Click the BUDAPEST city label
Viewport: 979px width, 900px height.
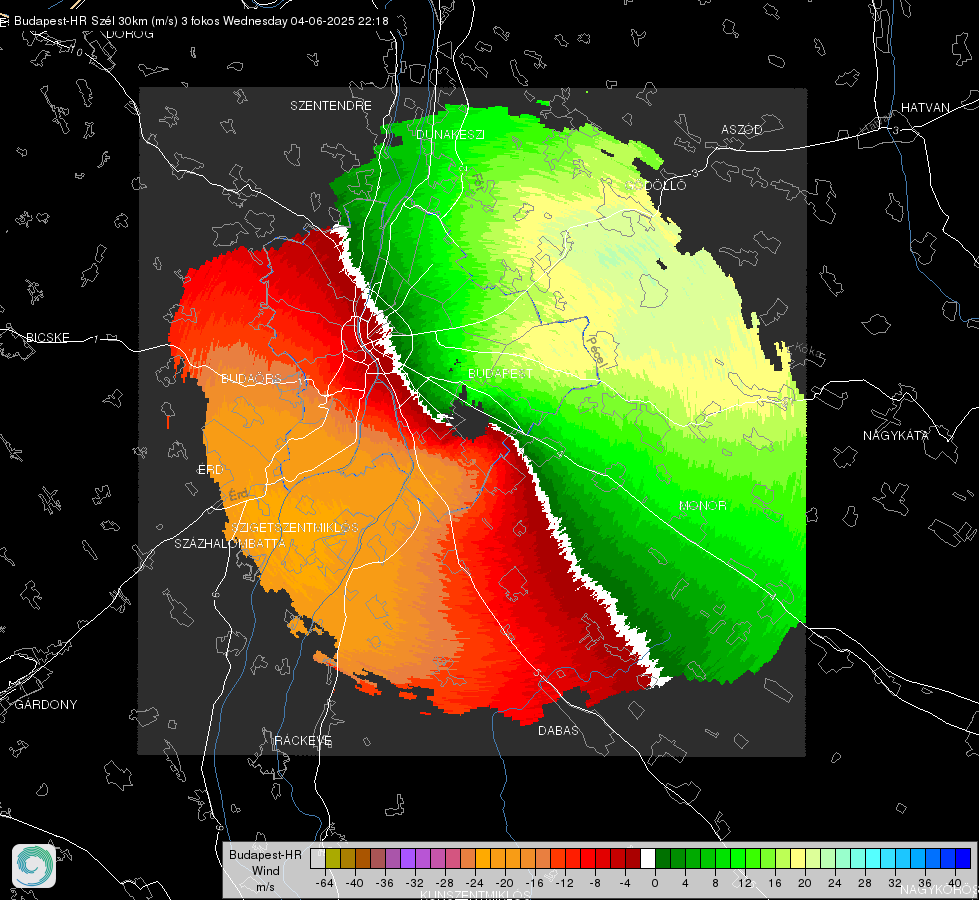pyautogui.click(x=501, y=373)
